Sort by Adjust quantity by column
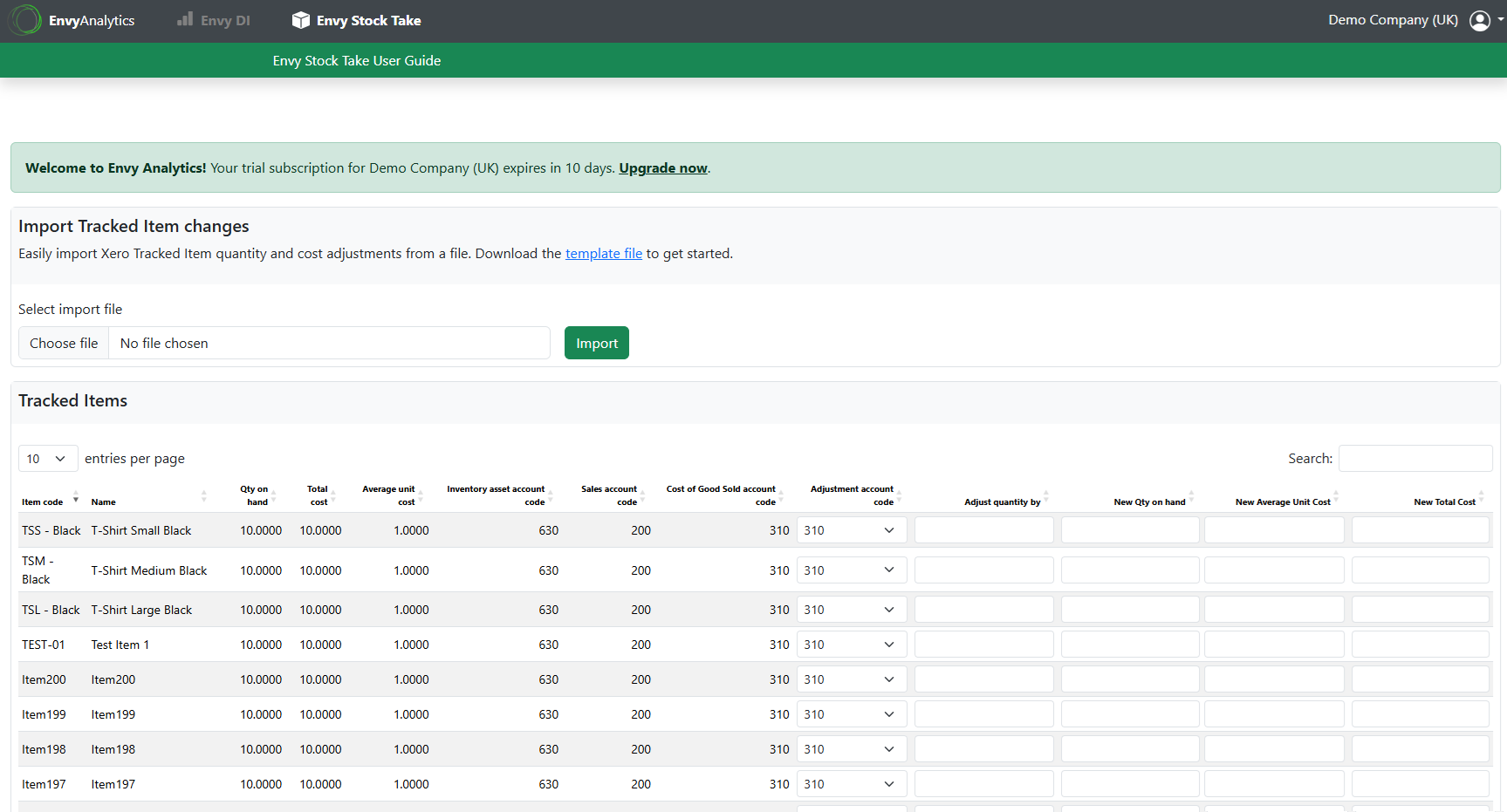1507x812 pixels. [x=1046, y=496]
